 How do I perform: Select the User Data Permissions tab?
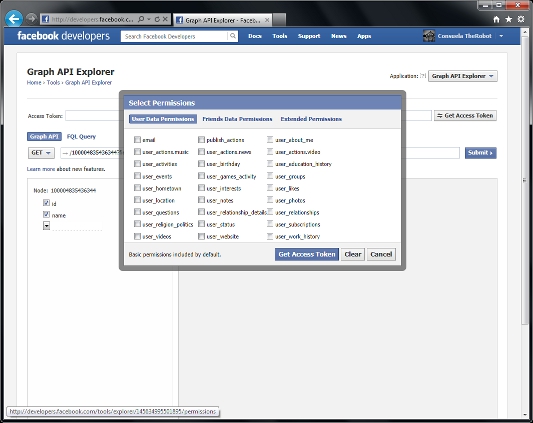[163, 119]
